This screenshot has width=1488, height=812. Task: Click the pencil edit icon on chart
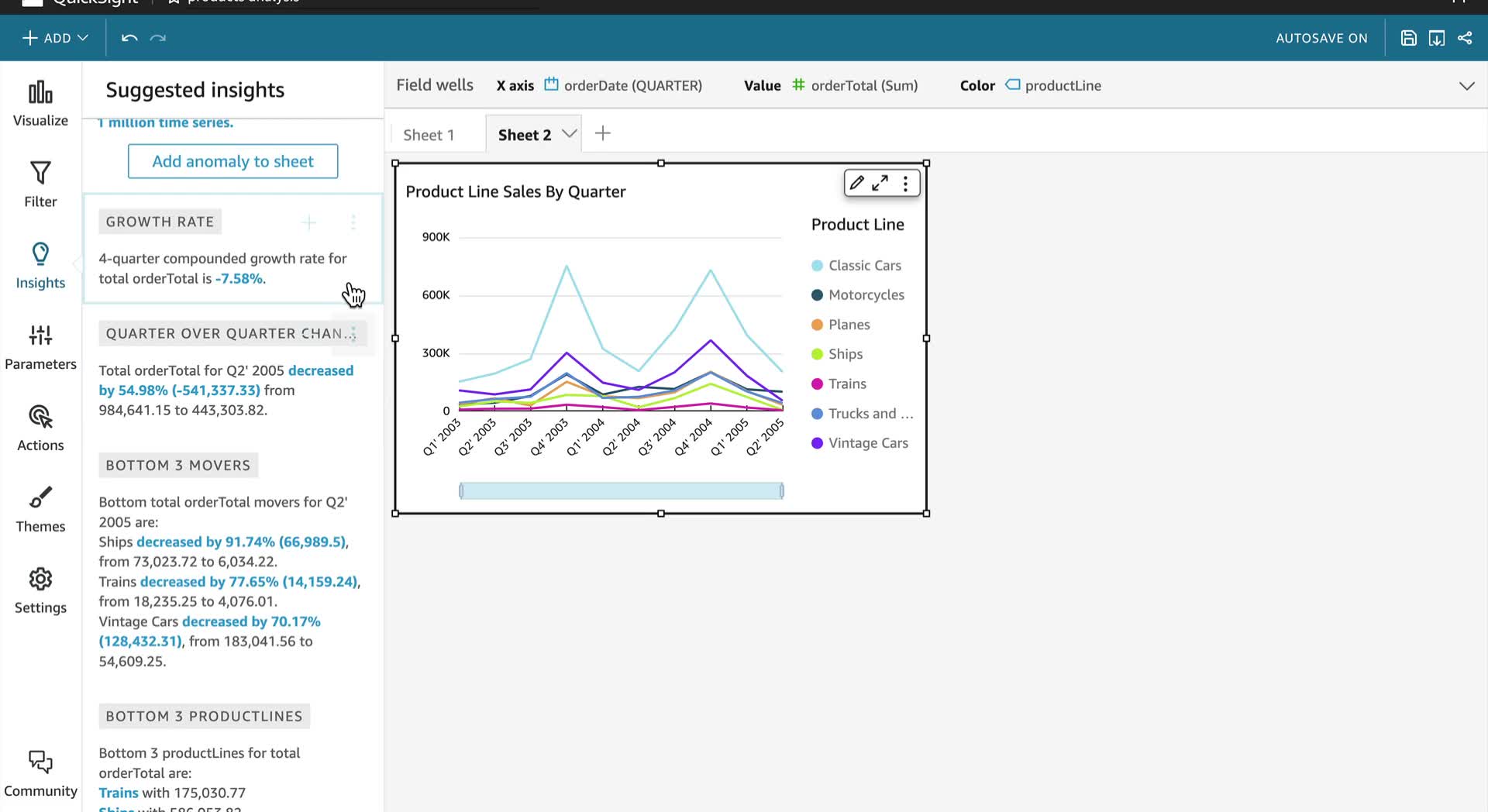(x=856, y=184)
